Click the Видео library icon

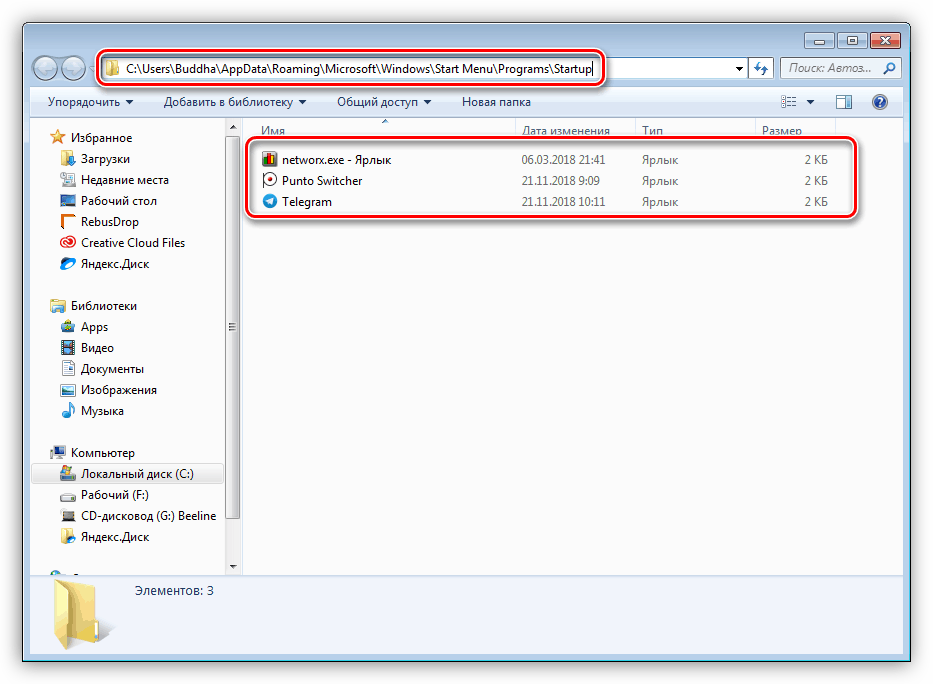point(68,347)
